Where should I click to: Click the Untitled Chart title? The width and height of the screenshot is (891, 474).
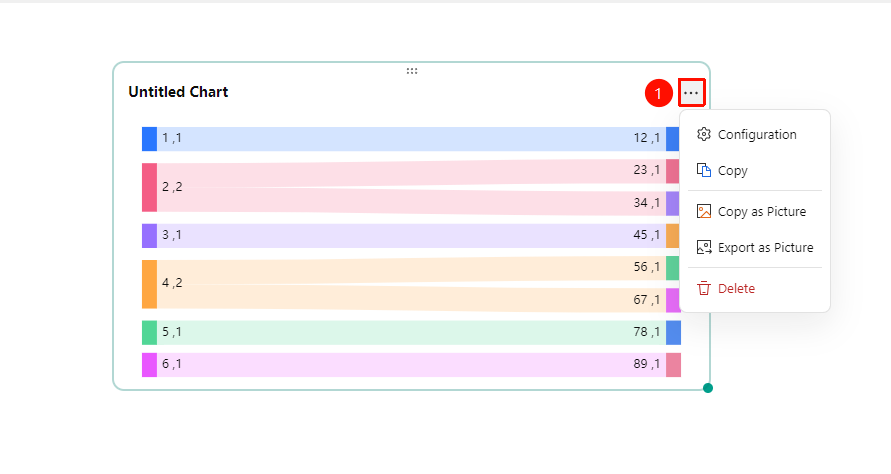(178, 92)
